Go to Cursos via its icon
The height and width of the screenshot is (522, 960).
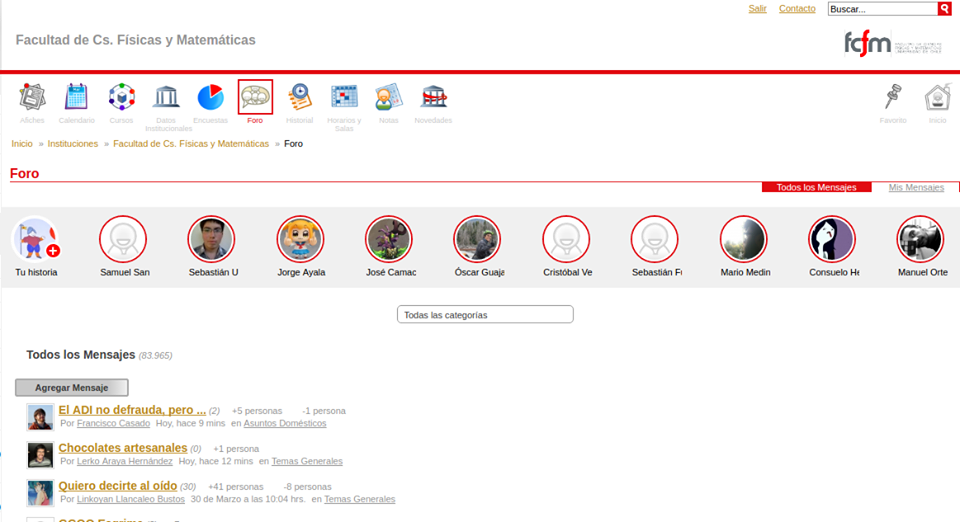(x=121, y=97)
